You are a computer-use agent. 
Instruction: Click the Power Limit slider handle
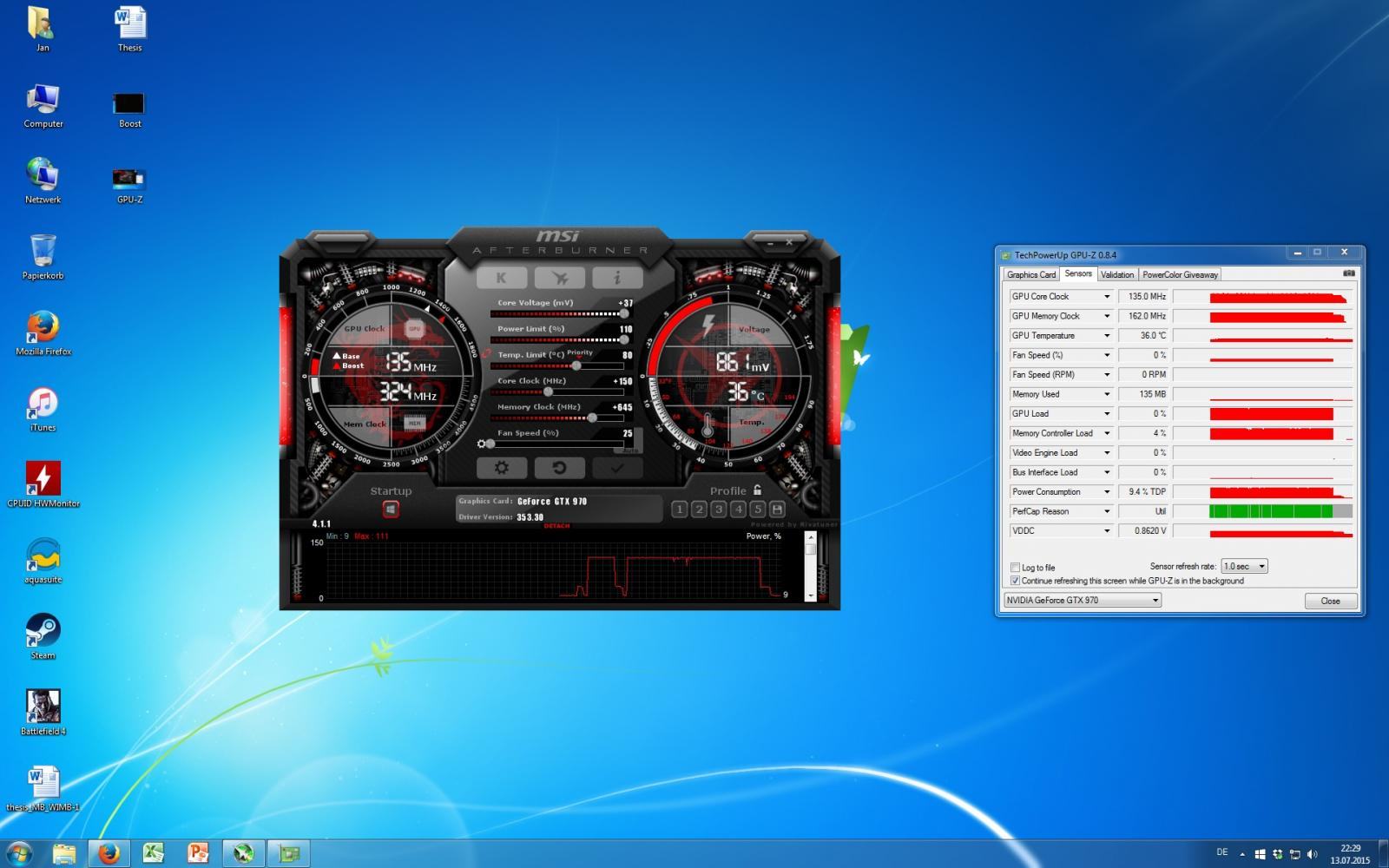[x=623, y=339]
